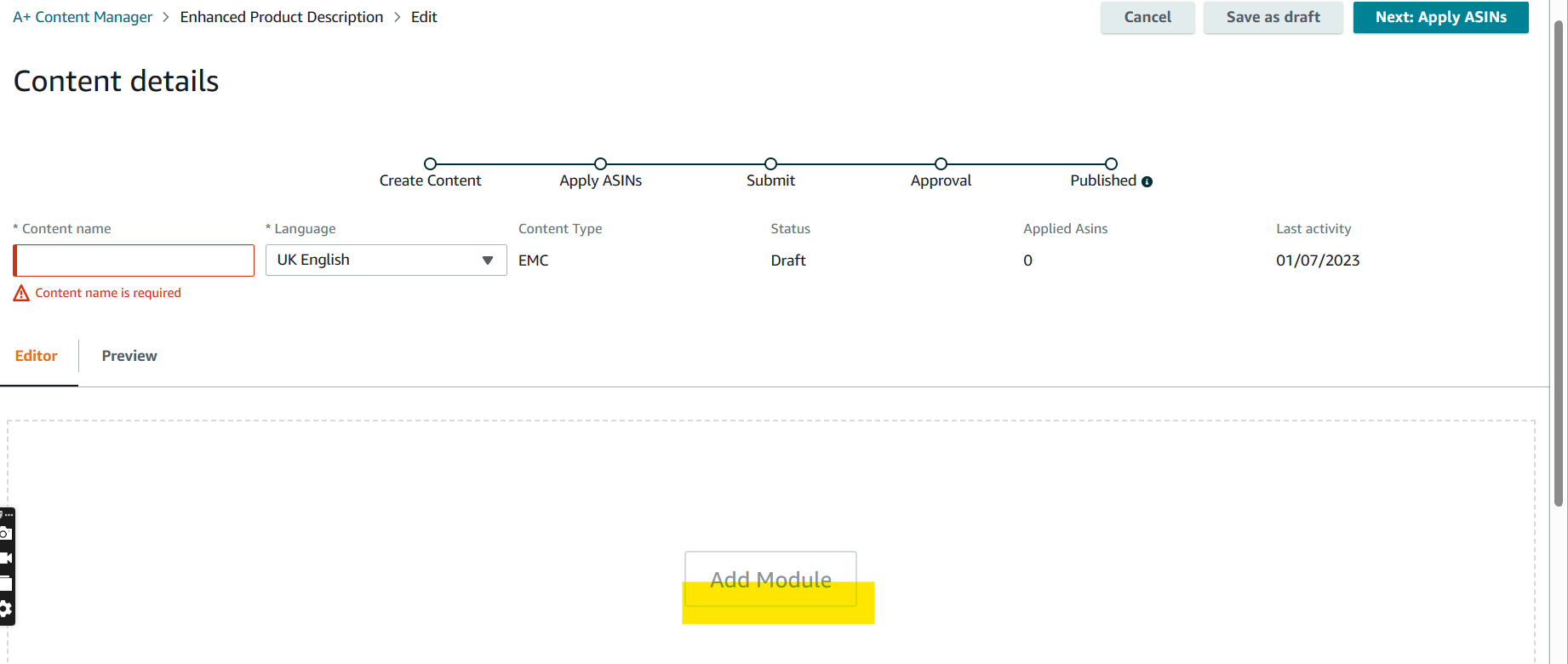Click the info icon next to Published
The width and height of the screenshot is (1568, 664).
(x=1147, y=181)
